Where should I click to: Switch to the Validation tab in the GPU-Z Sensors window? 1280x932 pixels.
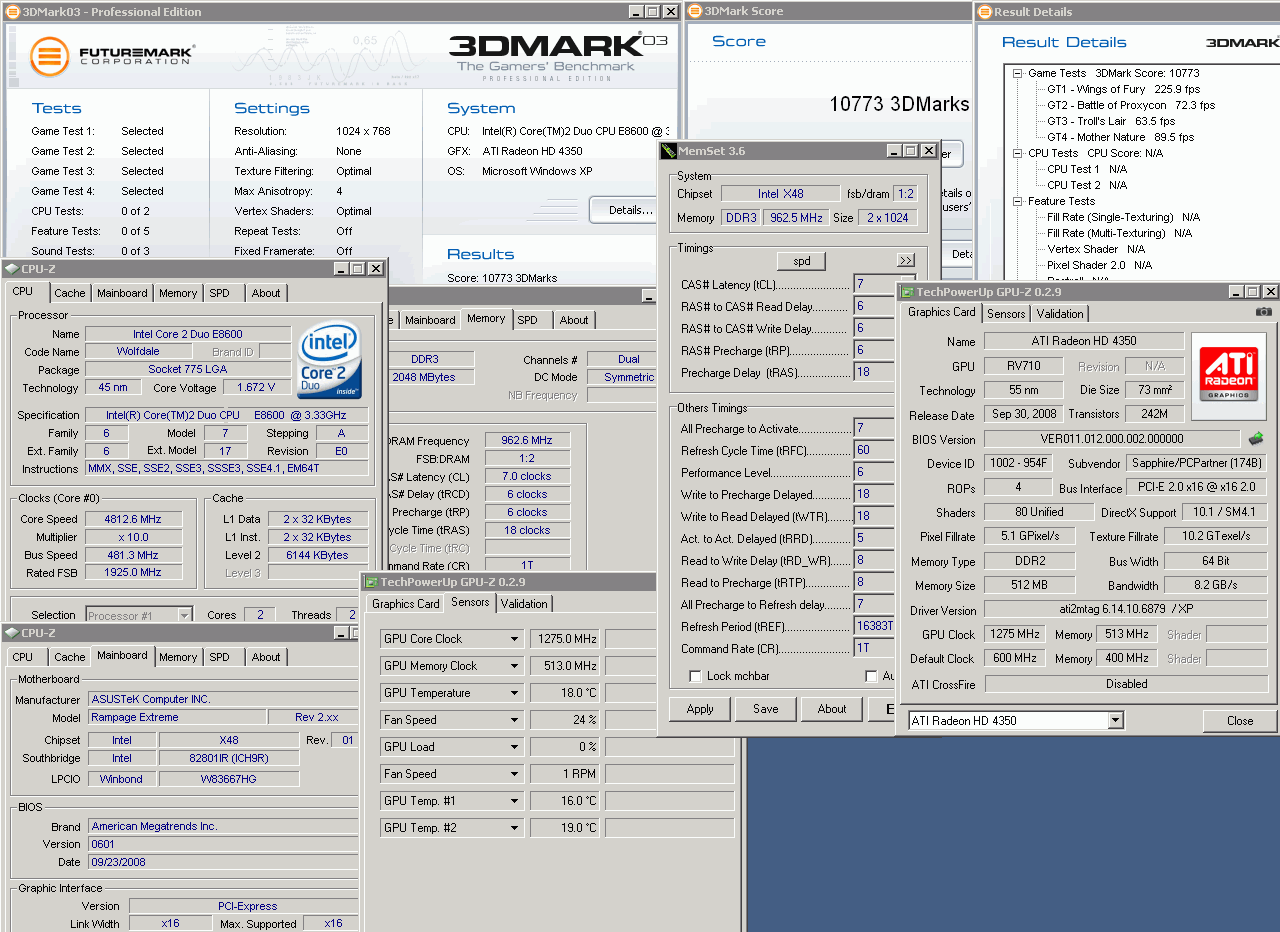(524, 604)
